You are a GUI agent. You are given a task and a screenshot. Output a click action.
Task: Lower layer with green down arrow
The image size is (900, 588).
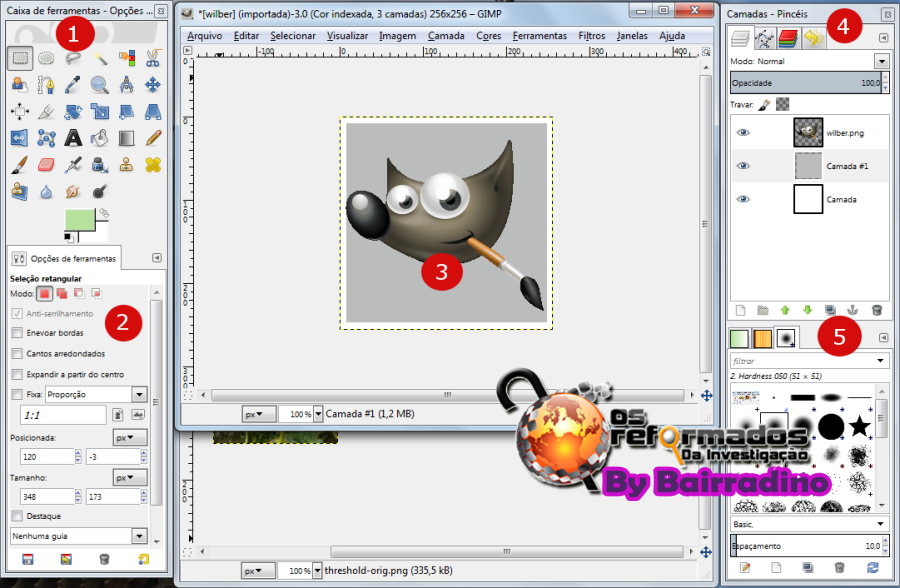pos(808,310)
